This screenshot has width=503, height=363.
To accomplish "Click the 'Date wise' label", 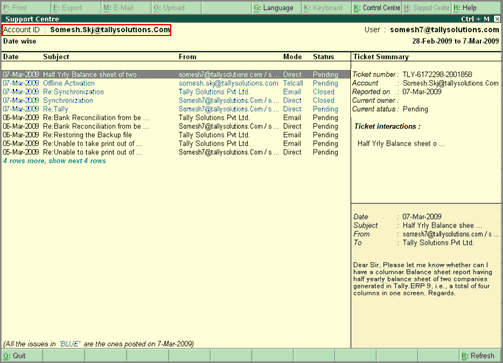I will tap(20, 41).
